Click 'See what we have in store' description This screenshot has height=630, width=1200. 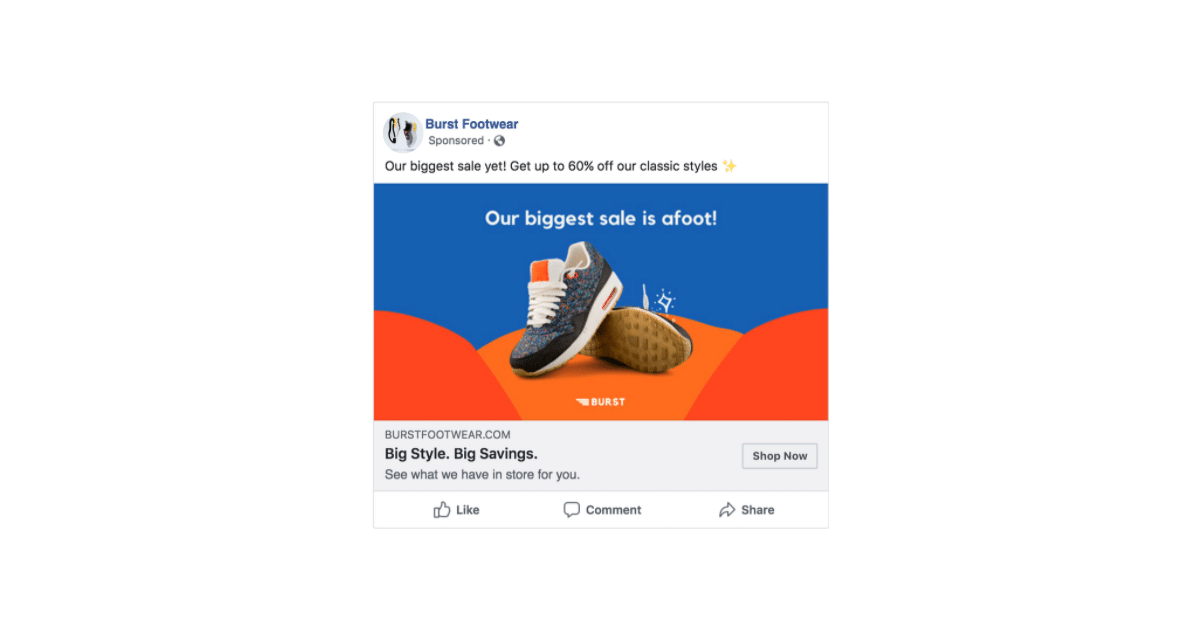click(x=482, y=475)
